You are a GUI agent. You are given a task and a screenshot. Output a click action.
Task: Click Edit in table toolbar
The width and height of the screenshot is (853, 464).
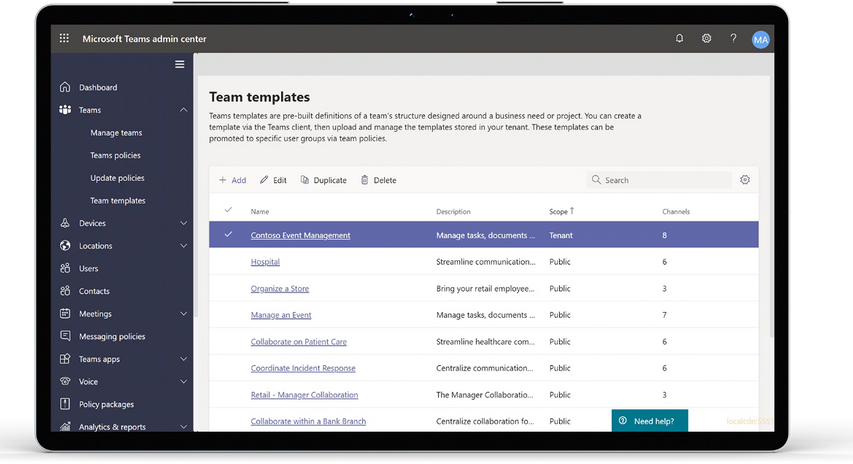(x=273, y=180)
